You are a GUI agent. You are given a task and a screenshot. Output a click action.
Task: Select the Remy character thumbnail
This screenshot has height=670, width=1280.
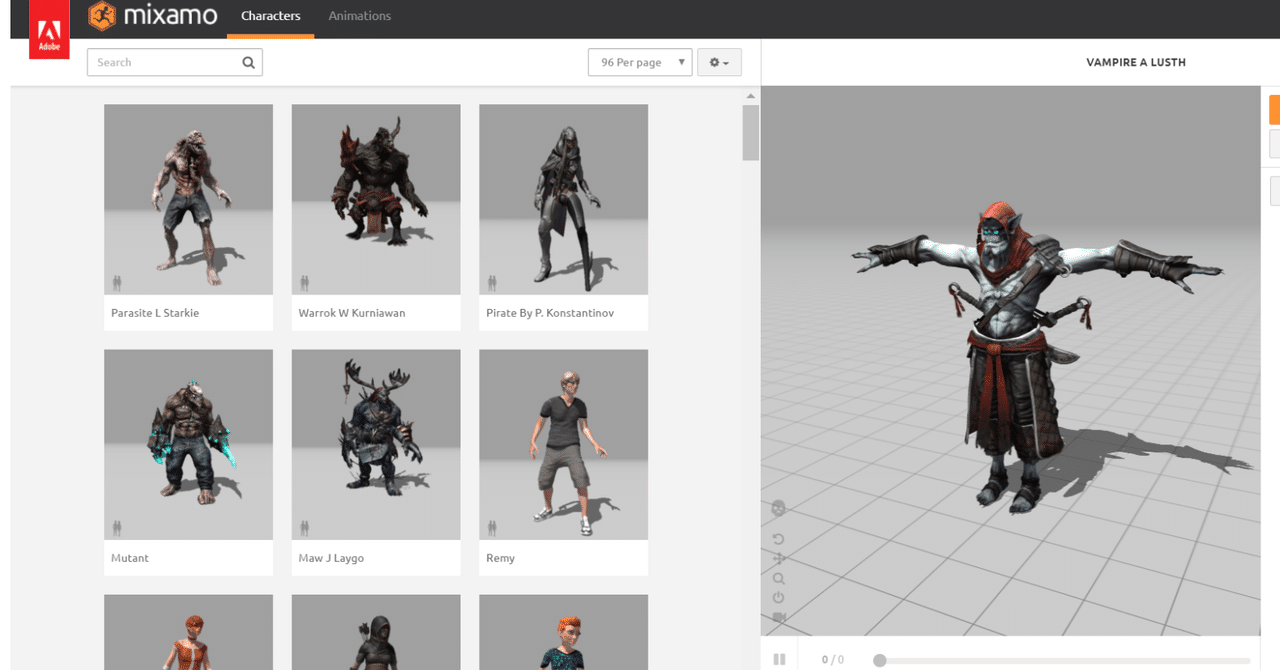pos(563,444)
